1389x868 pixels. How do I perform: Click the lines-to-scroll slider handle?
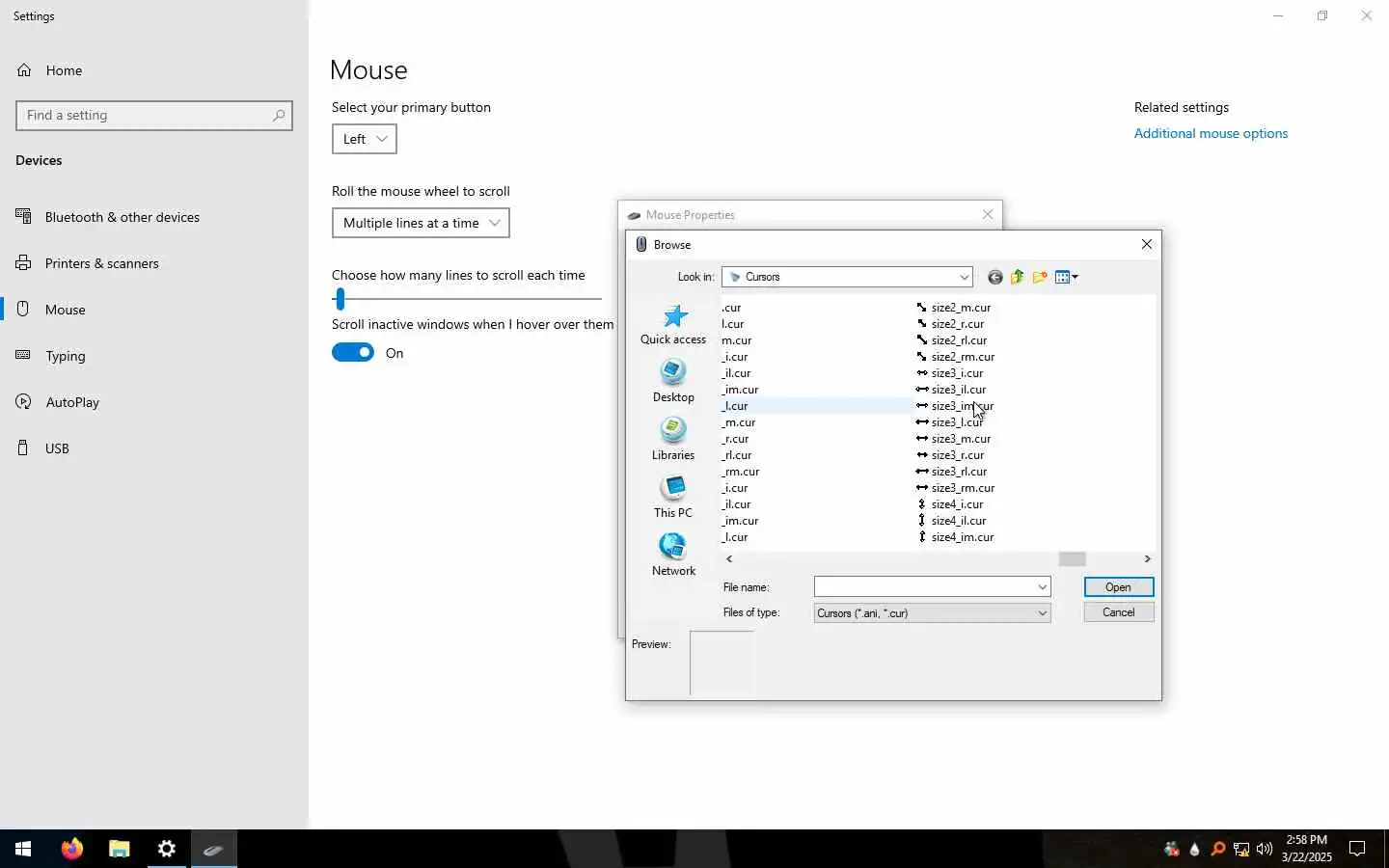pyautogui.click(x=340, y=299)
